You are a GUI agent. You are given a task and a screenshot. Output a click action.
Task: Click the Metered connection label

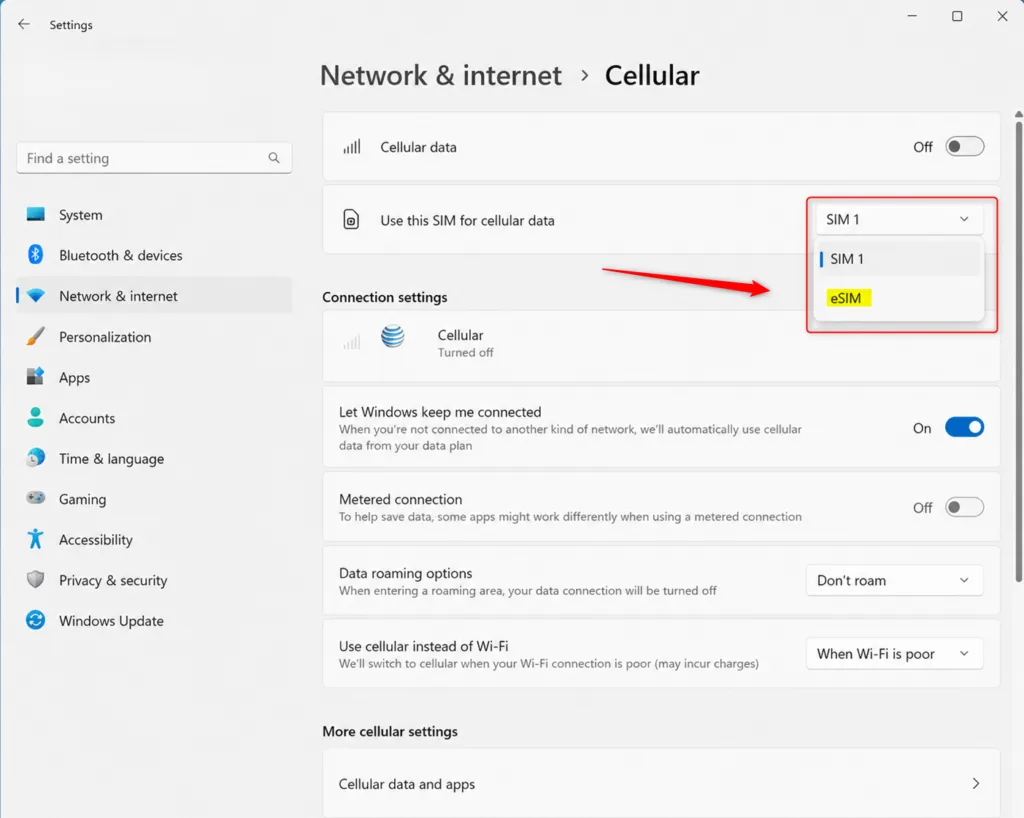click(x=400, y=499)
